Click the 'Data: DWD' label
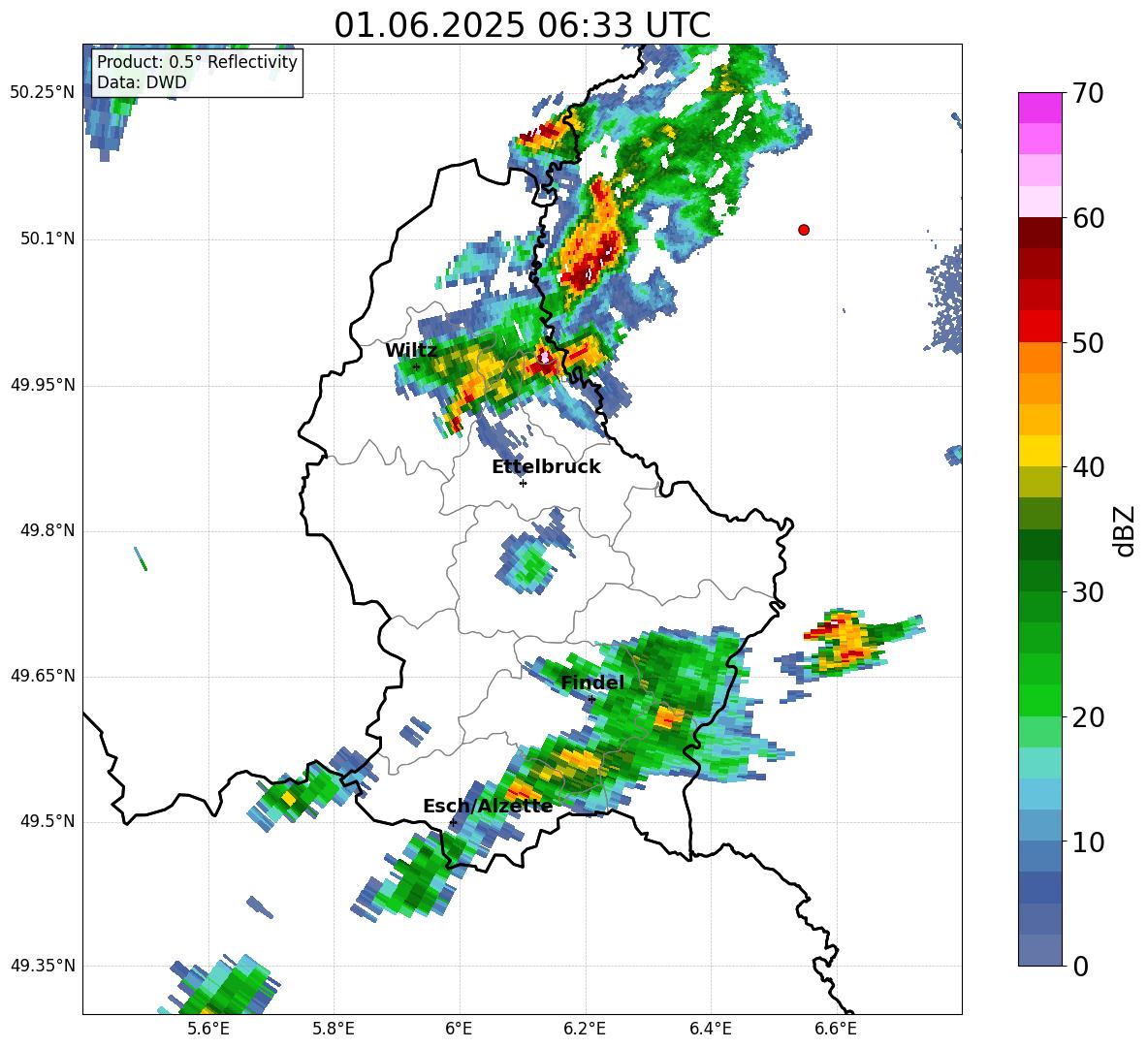Image resolution: width=1148 pixels, height=1048 pixels. coord(142,82)
